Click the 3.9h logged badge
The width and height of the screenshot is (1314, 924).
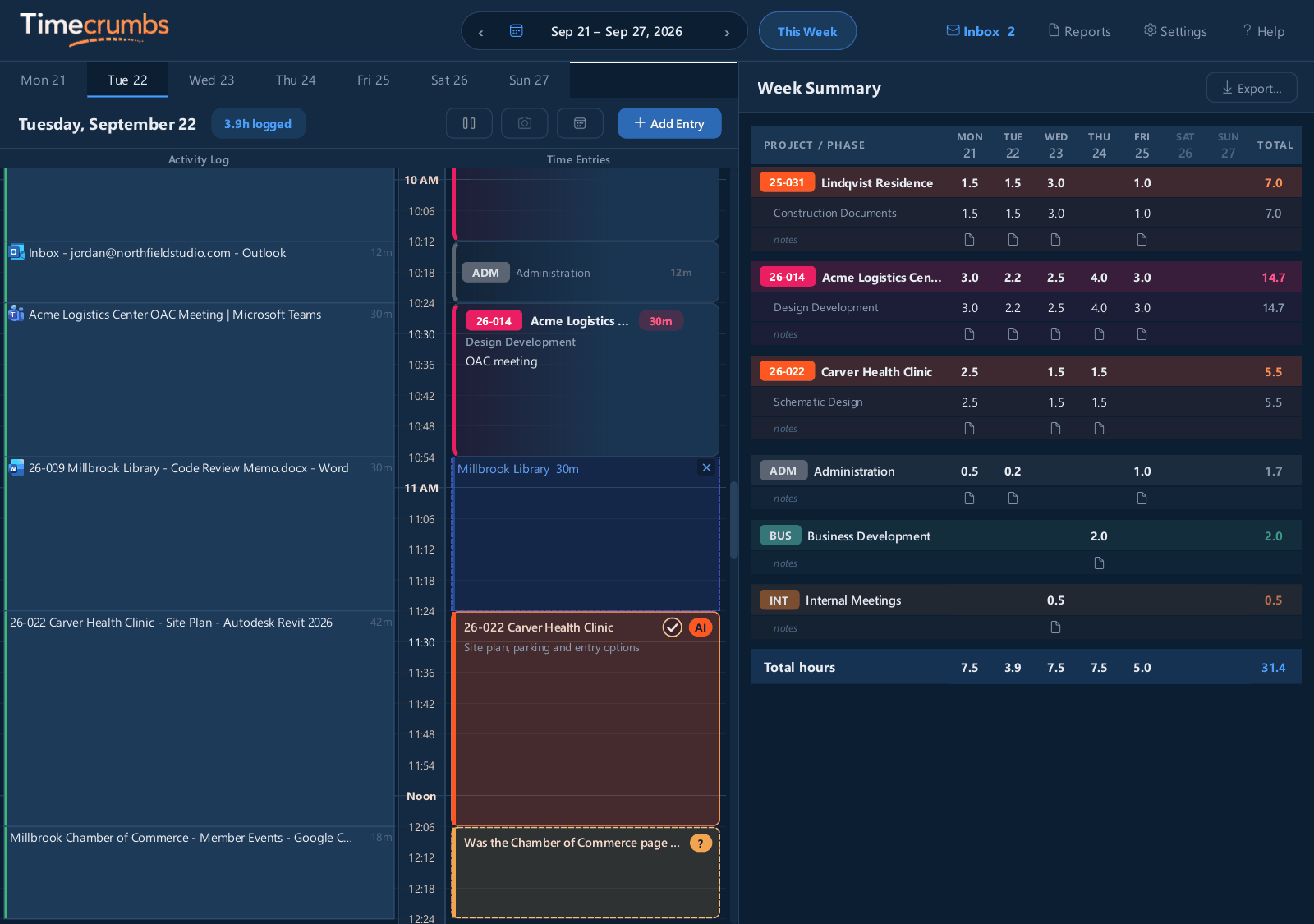tap(258, 124)
